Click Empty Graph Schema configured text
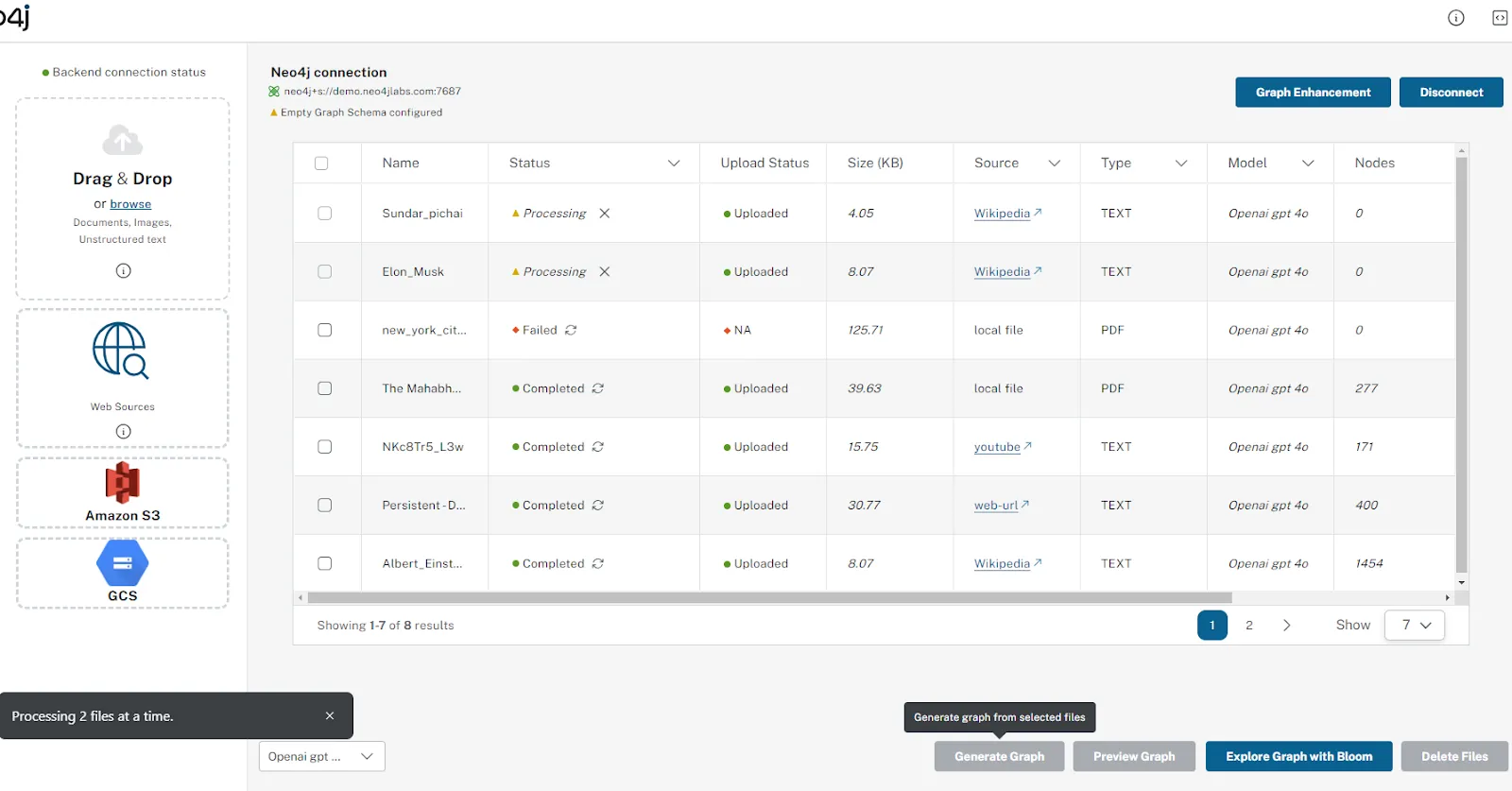Screen dimensions: 1512x791 coord(361,112)
